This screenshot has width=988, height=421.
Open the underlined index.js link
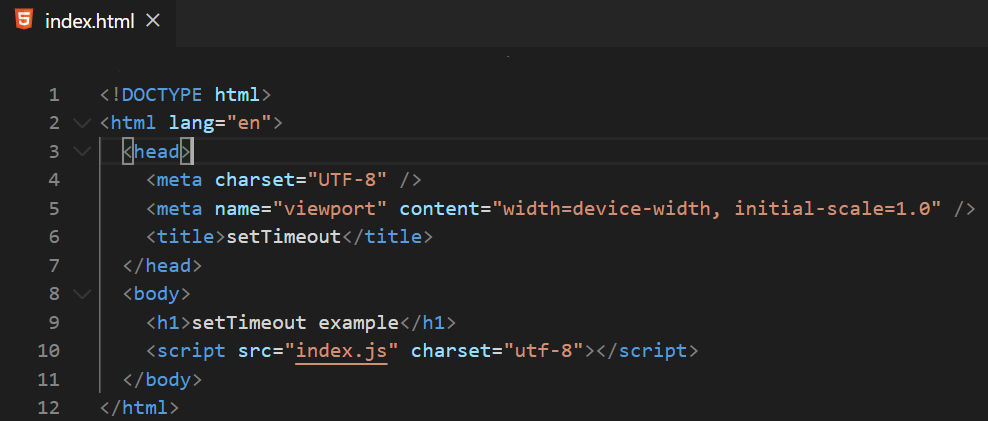pyautogui.click(x=341, y=351)
